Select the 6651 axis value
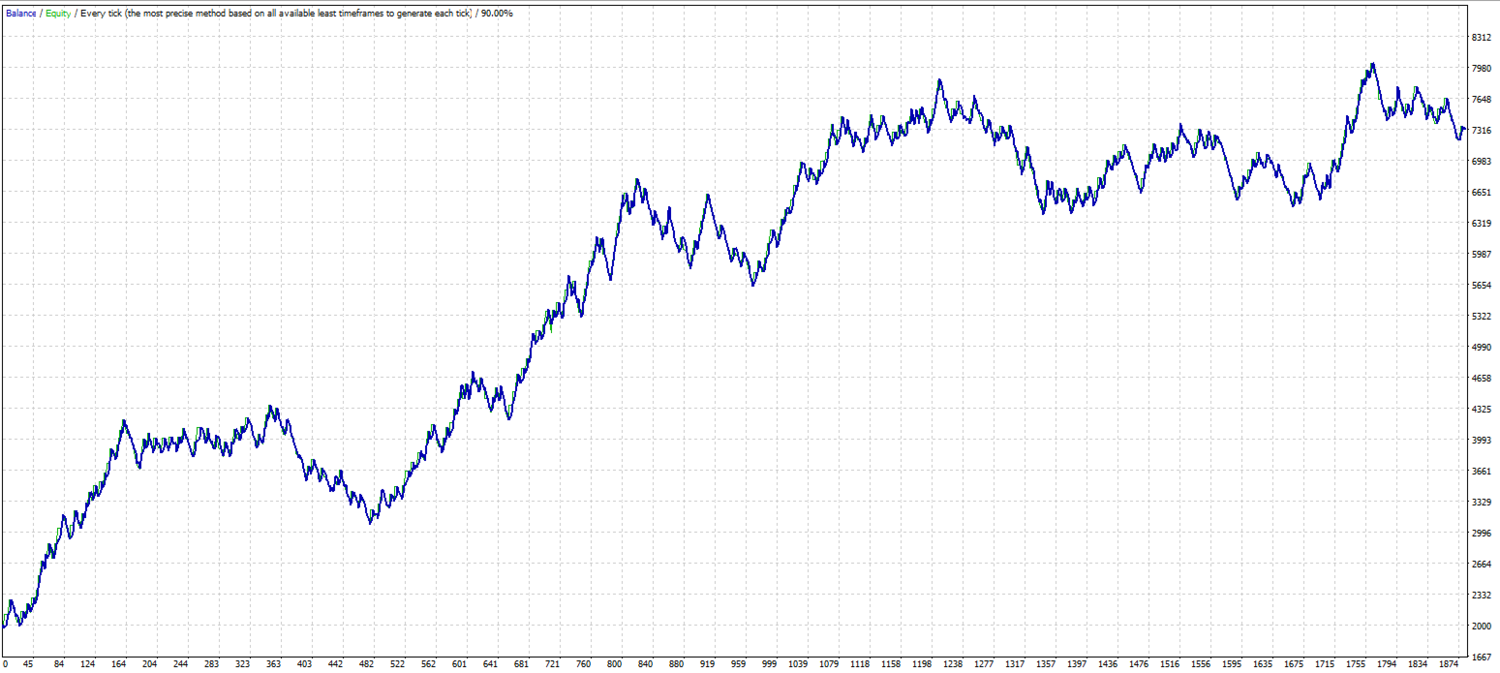 [1483, 193]
